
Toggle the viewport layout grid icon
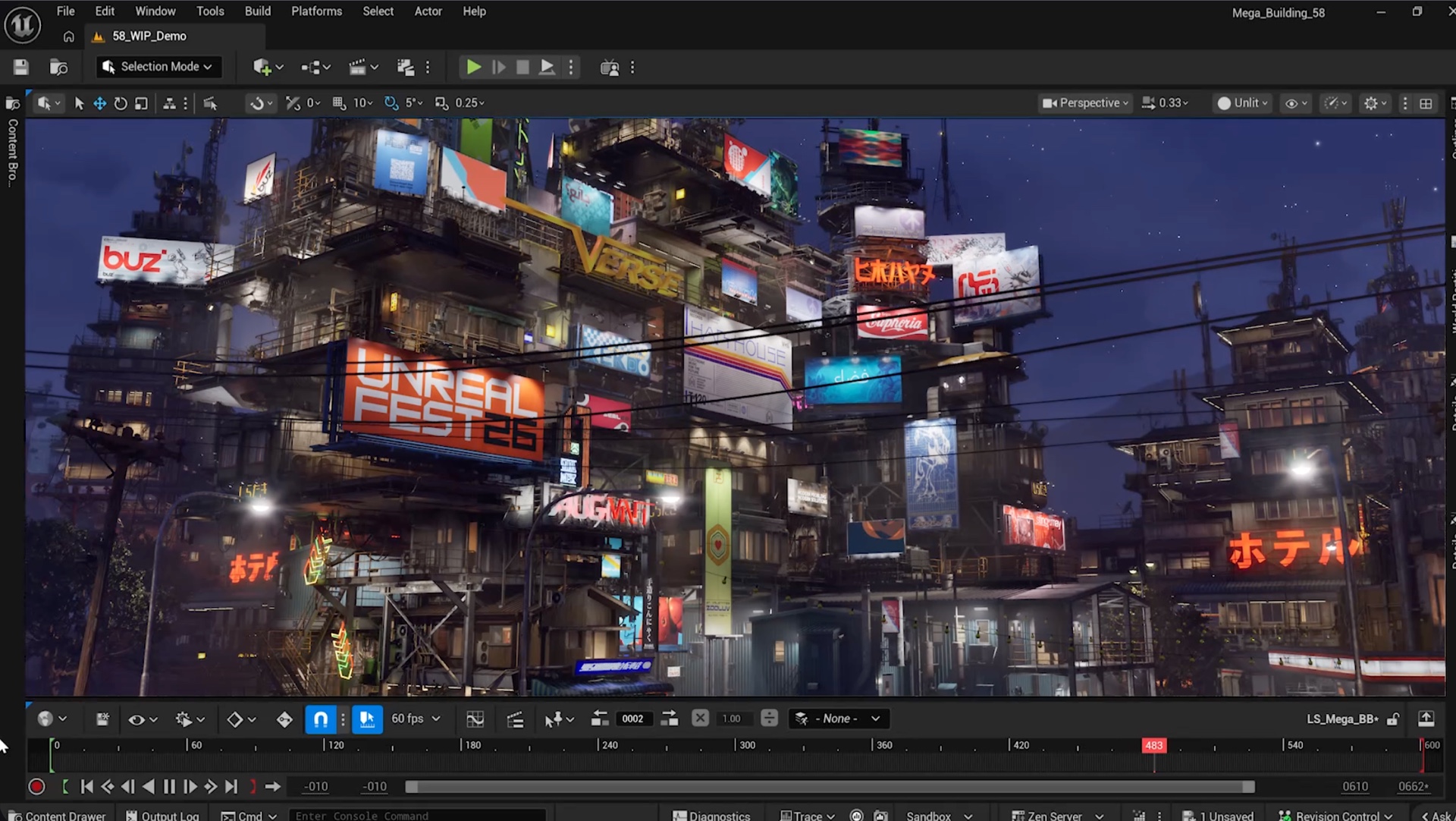point(1426,103)
